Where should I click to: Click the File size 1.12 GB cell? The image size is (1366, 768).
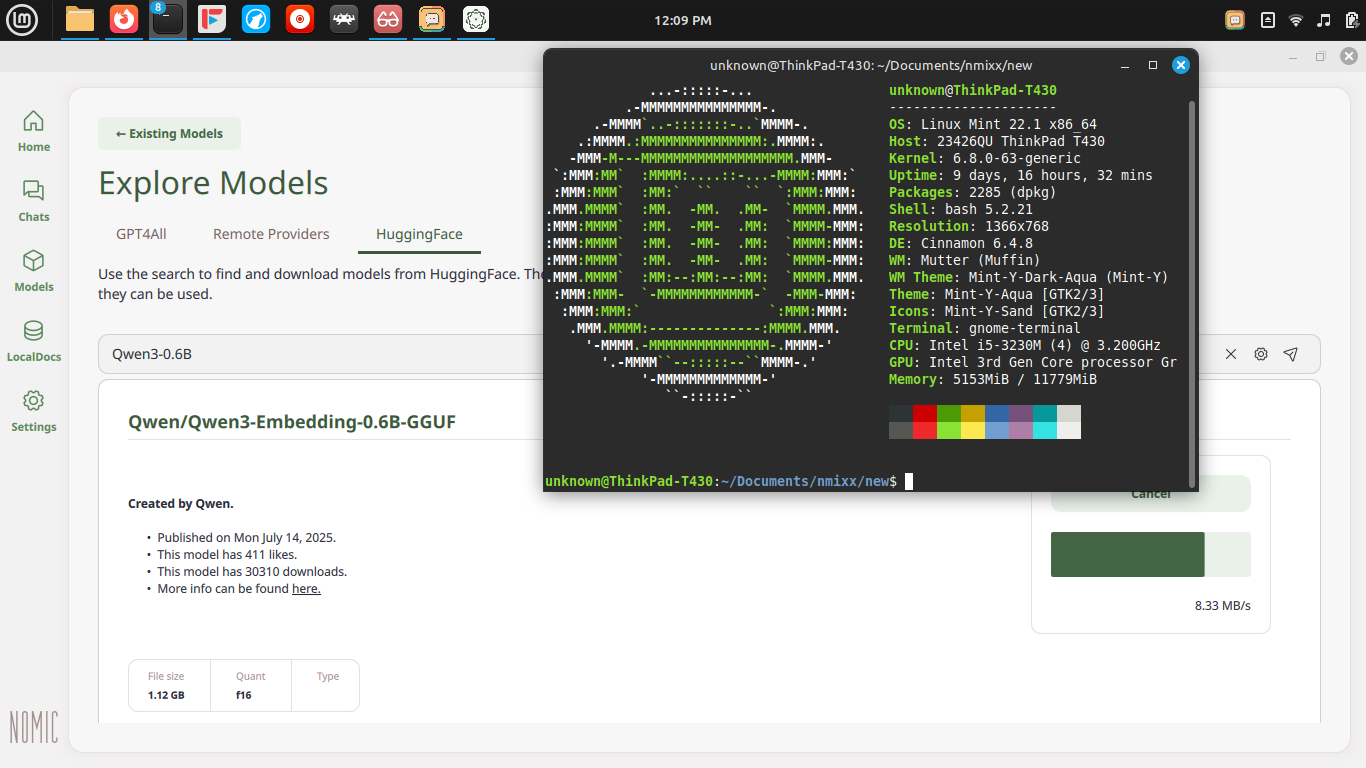click(169, 685)
